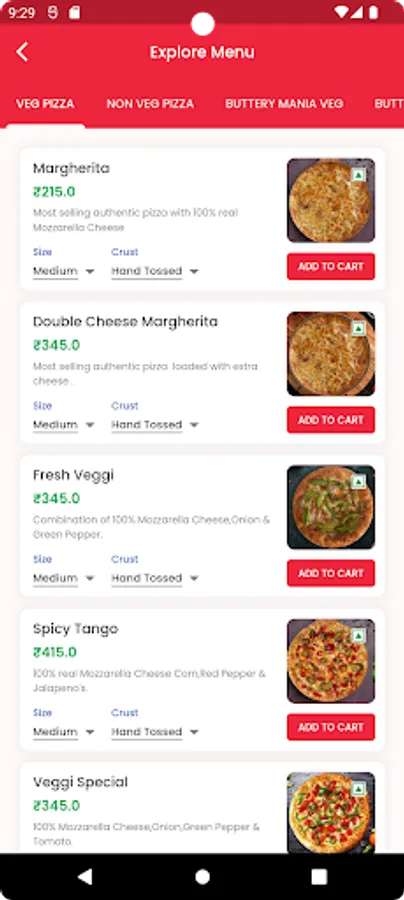Tap Android back navigation triangle
The image size is (404, 900).
point(85,876)
